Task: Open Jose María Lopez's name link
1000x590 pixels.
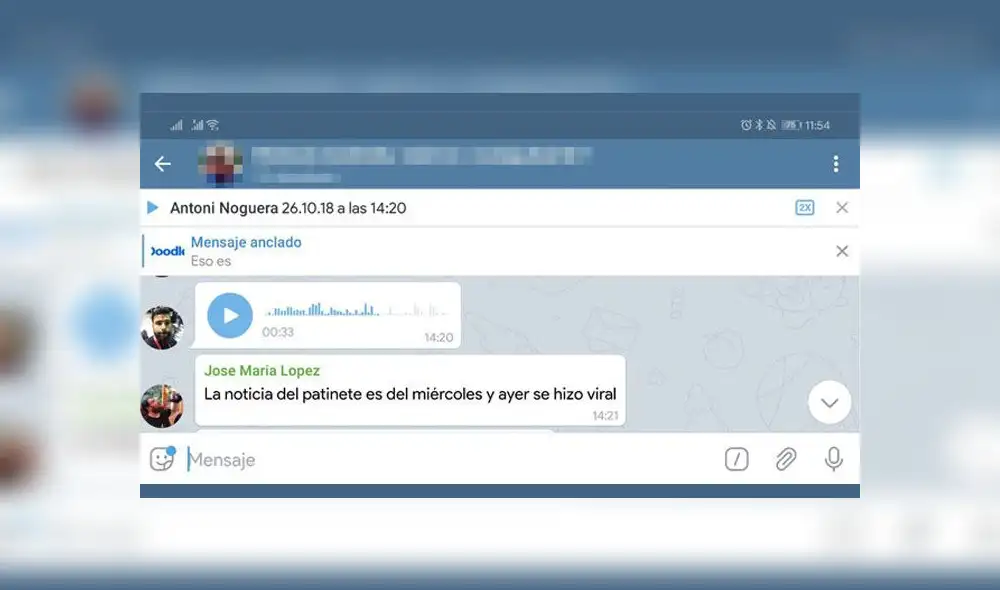Action: tap(261, 370)
